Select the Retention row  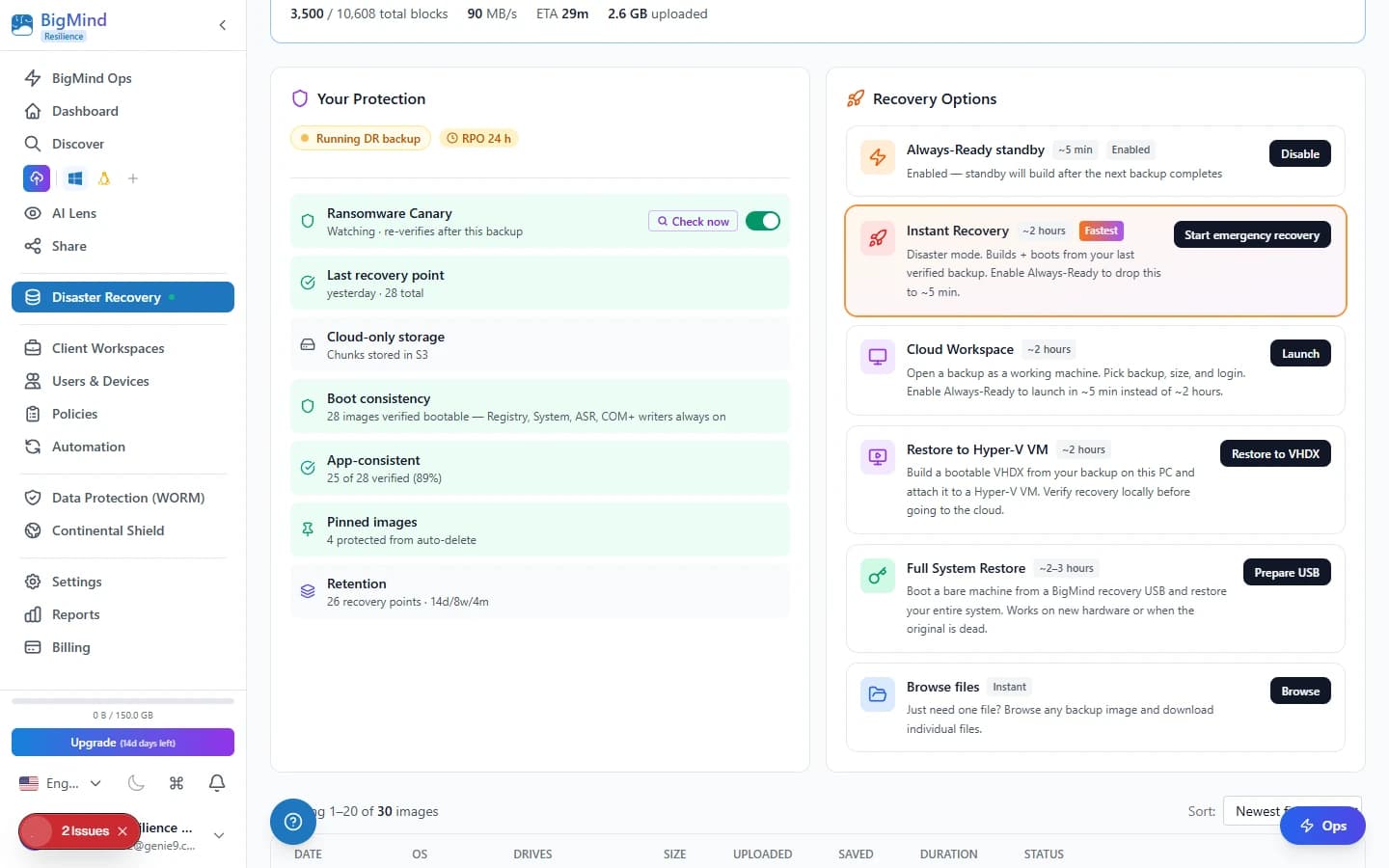540,591
